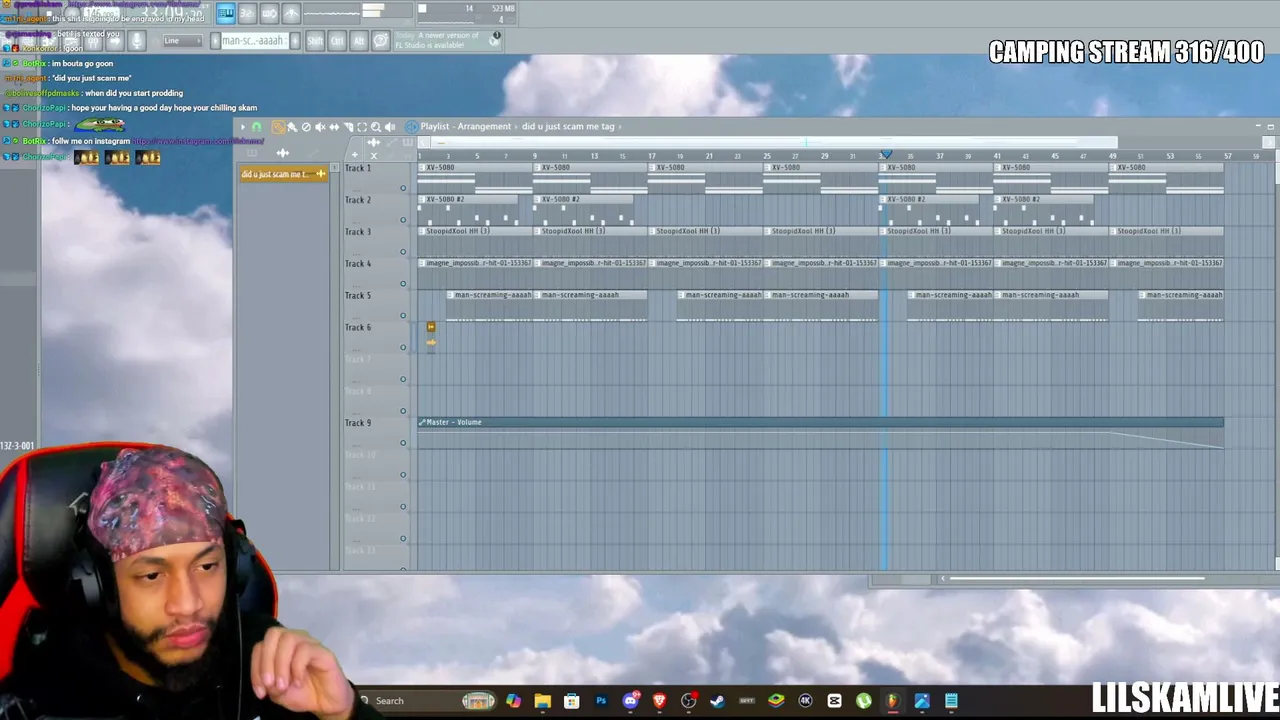Screen dimensions: 1280x720
Task: Click the blue playhead marker on ruler
Action: click(x=885, y=155)
